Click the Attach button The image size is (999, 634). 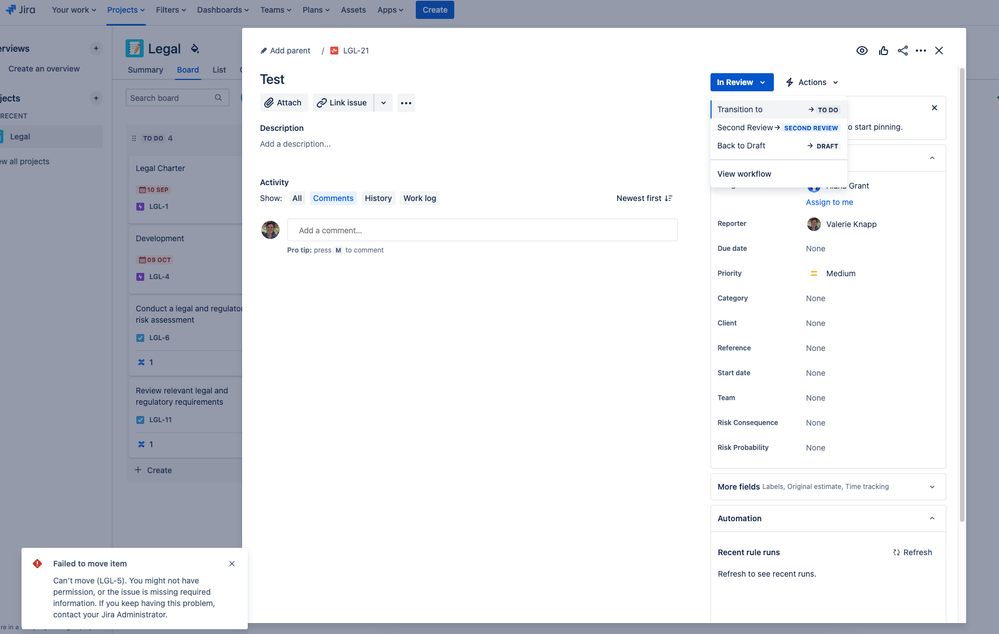click(284, 103)
